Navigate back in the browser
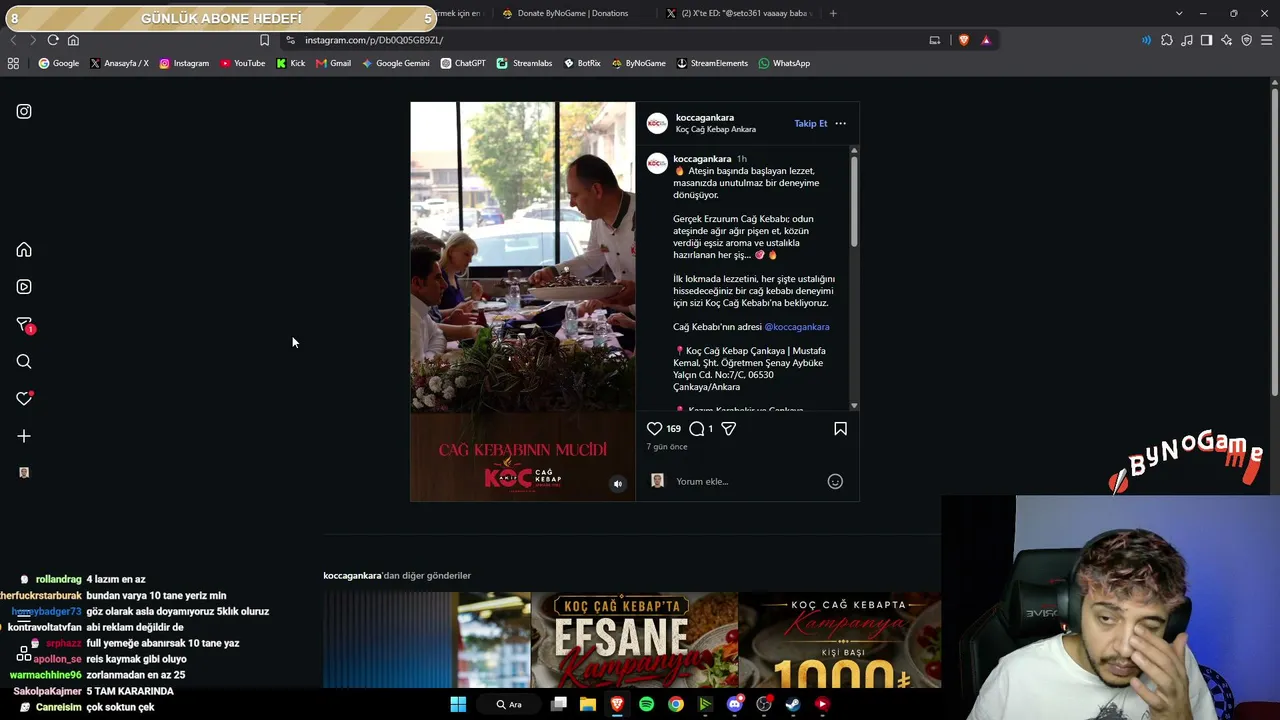Screen dimensions: 1280x720 coord(13,40)
